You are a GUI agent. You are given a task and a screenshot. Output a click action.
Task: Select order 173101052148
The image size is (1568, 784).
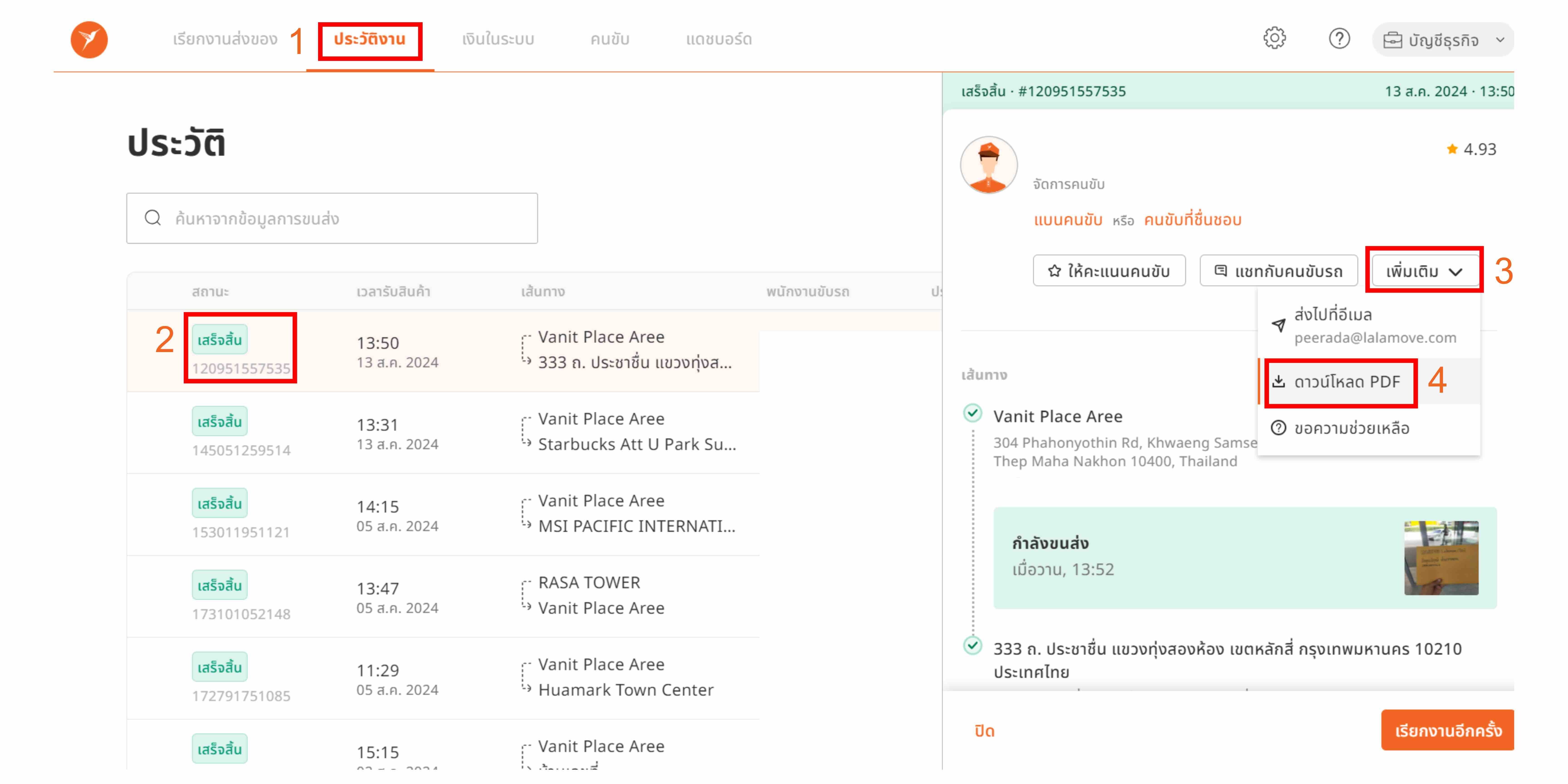click(x=443, y=597)
